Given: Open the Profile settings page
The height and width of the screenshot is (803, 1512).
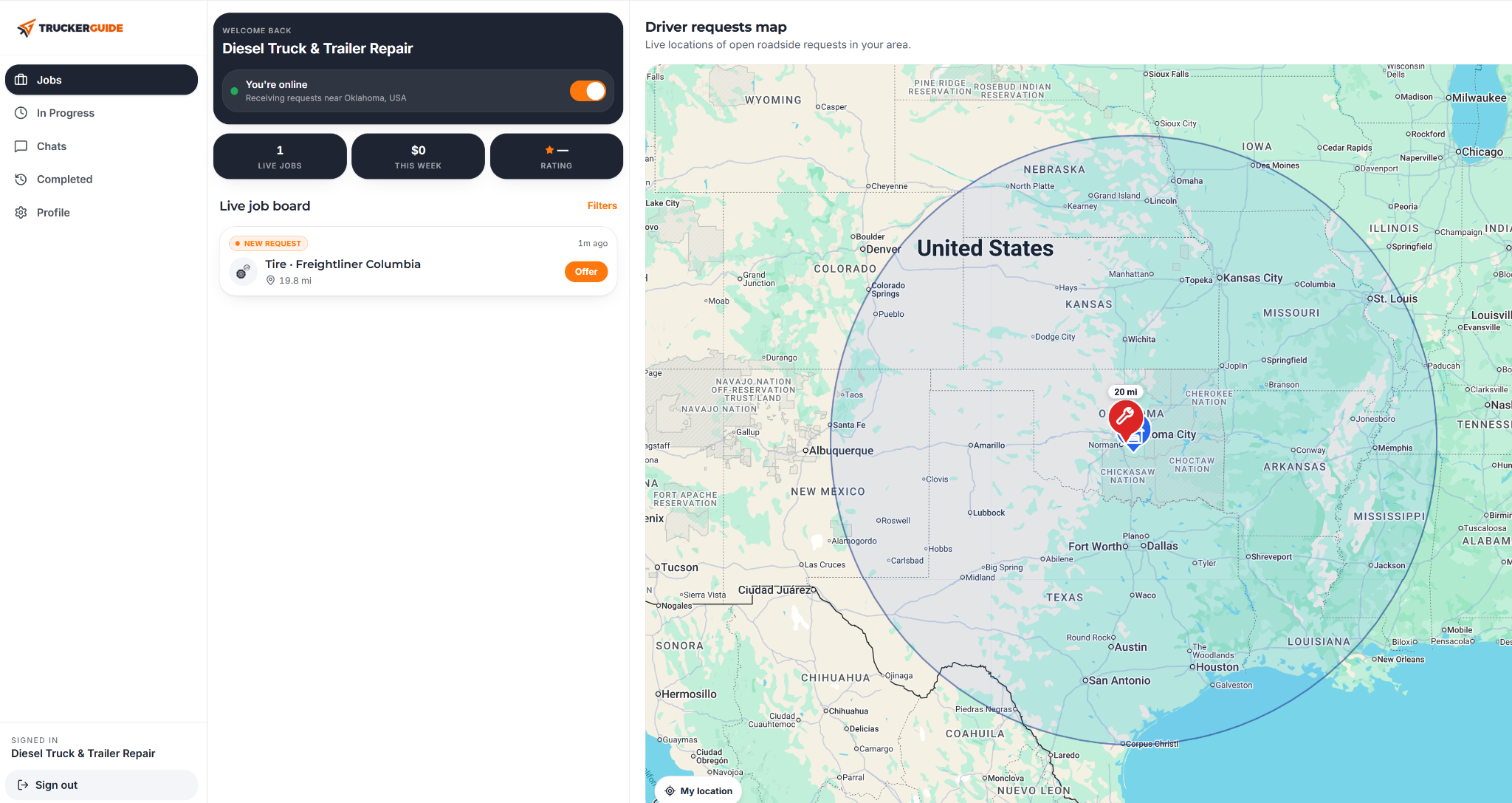Looking at the screenshot, I should (101, 213).
